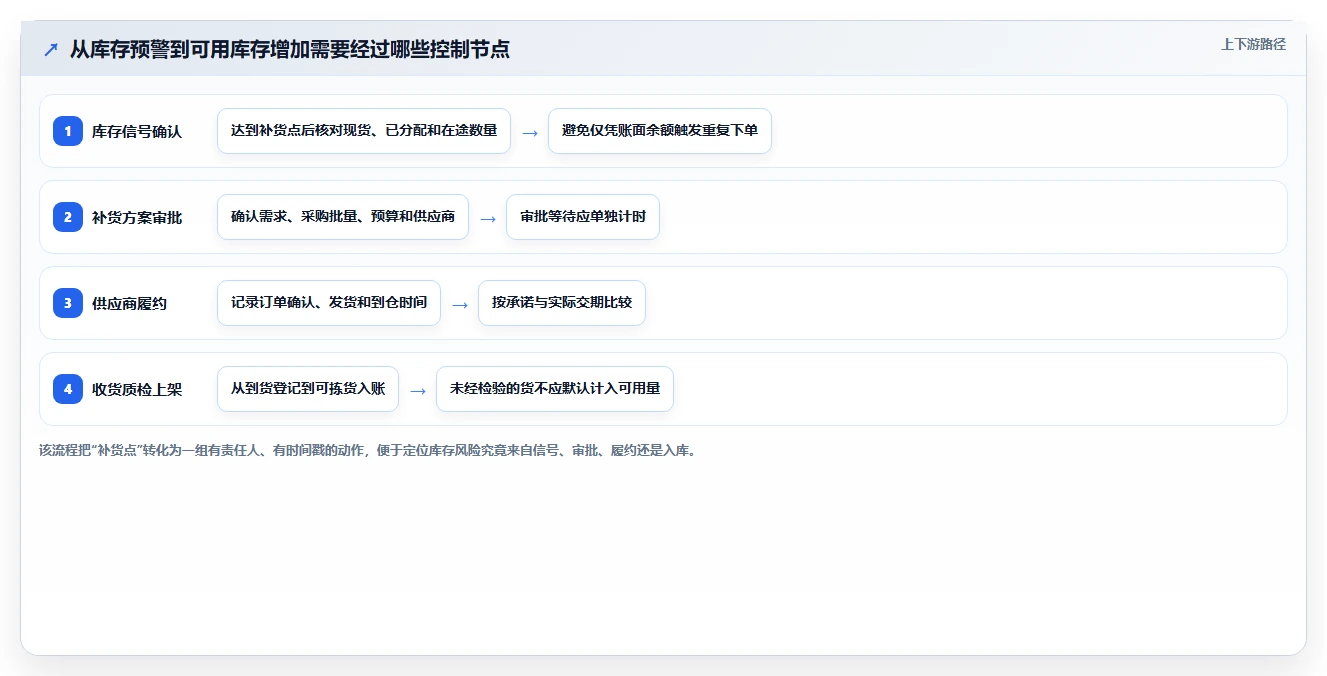Click the 从到货登记到可拣货入账 box
The height and width of the screenshot is (676, 1327).
coord(308,389)
